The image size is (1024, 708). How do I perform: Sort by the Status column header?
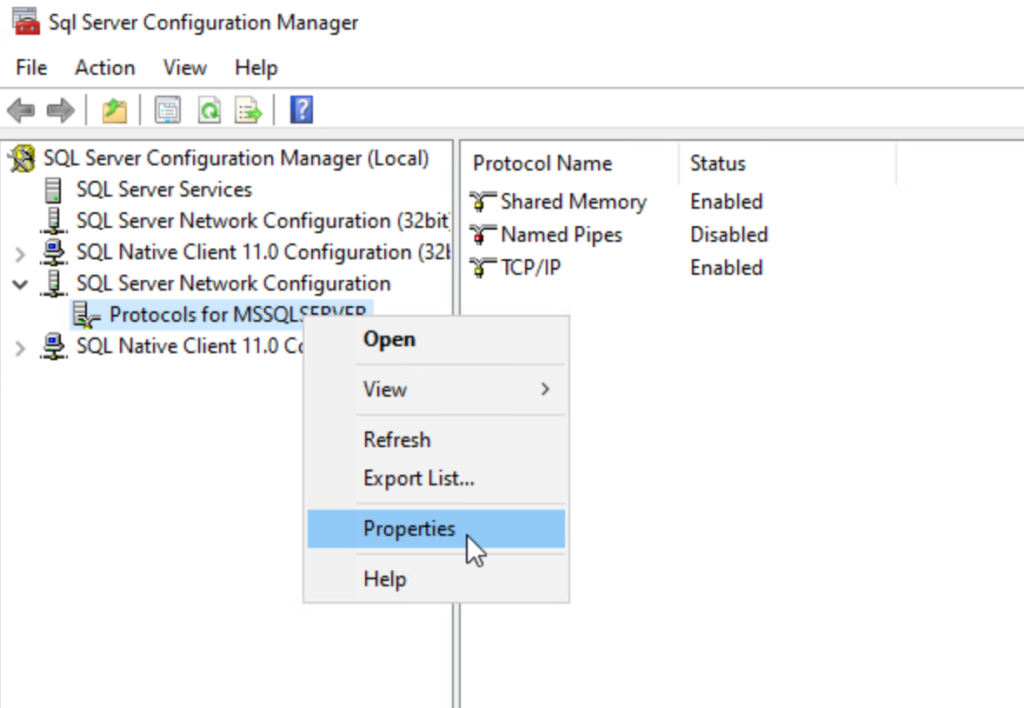718,164
